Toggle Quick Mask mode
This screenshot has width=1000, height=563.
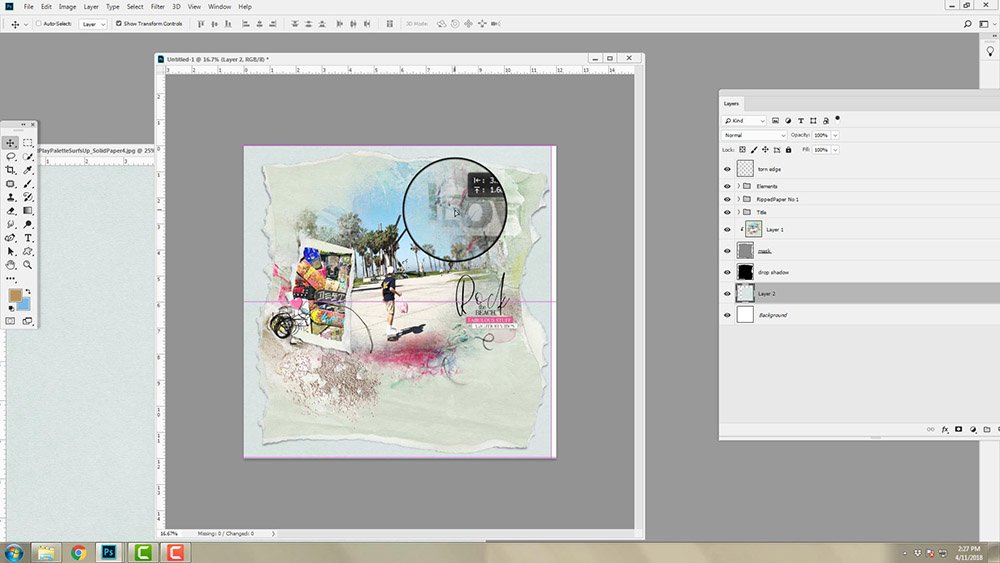point(11,321)
